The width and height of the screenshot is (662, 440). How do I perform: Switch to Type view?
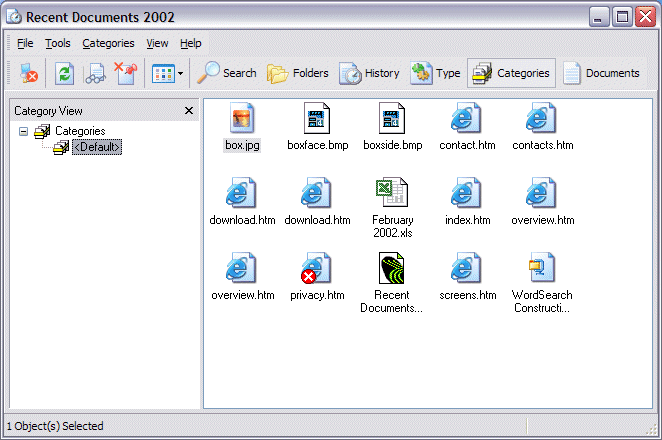[435, 73]
